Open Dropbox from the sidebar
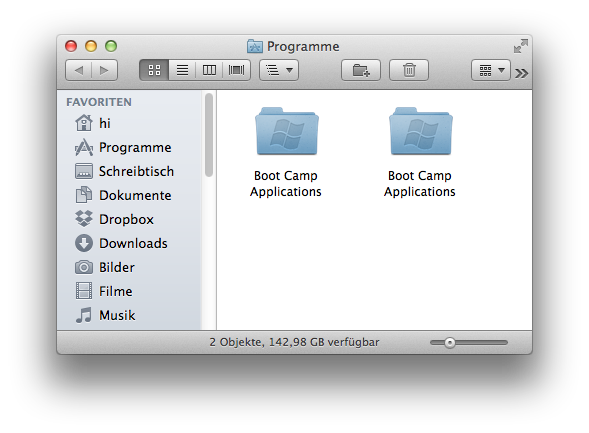 coord(129,219)
